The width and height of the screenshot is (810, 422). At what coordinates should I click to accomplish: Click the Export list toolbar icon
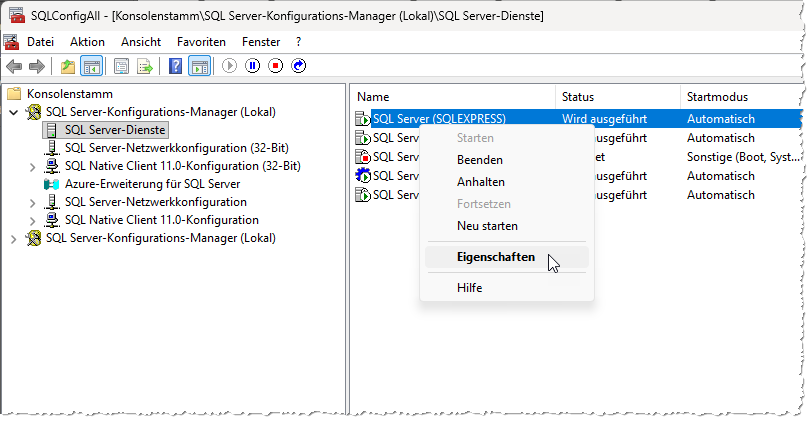[145, 66]
